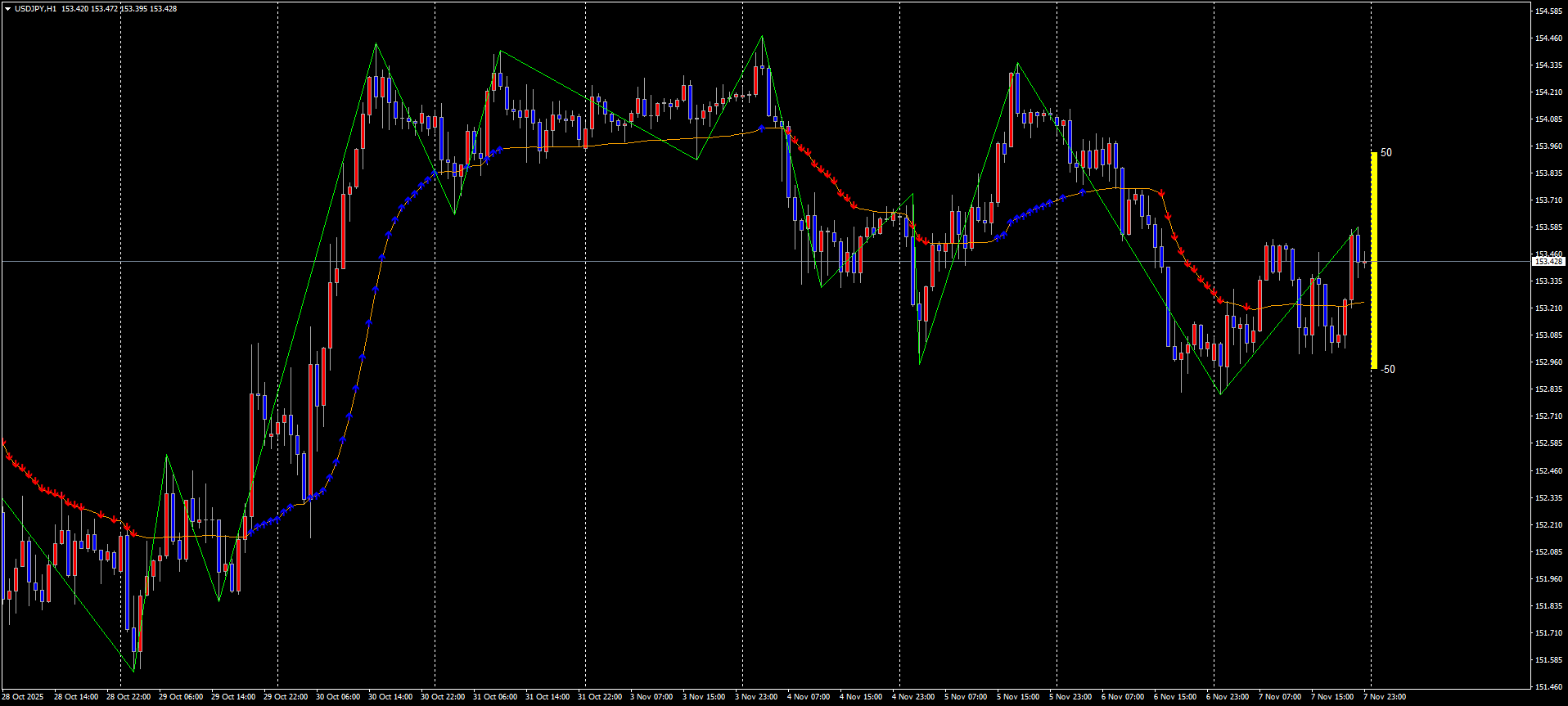Image resolution: width=1568 pixels, height=706 pixels.
Task: Click the "30 Oct 14:00" time label
Action: [390, 697]
